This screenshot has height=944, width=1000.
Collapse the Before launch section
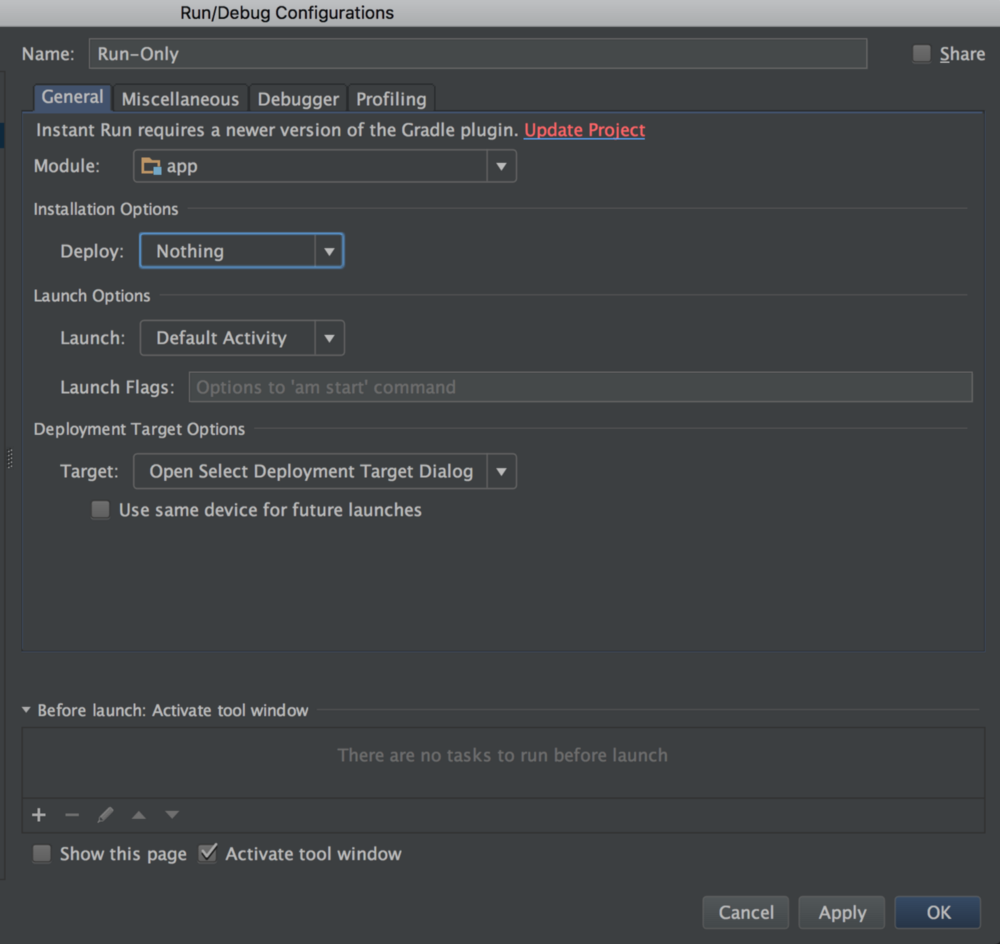pyautogui.click(x=27, y=710)
